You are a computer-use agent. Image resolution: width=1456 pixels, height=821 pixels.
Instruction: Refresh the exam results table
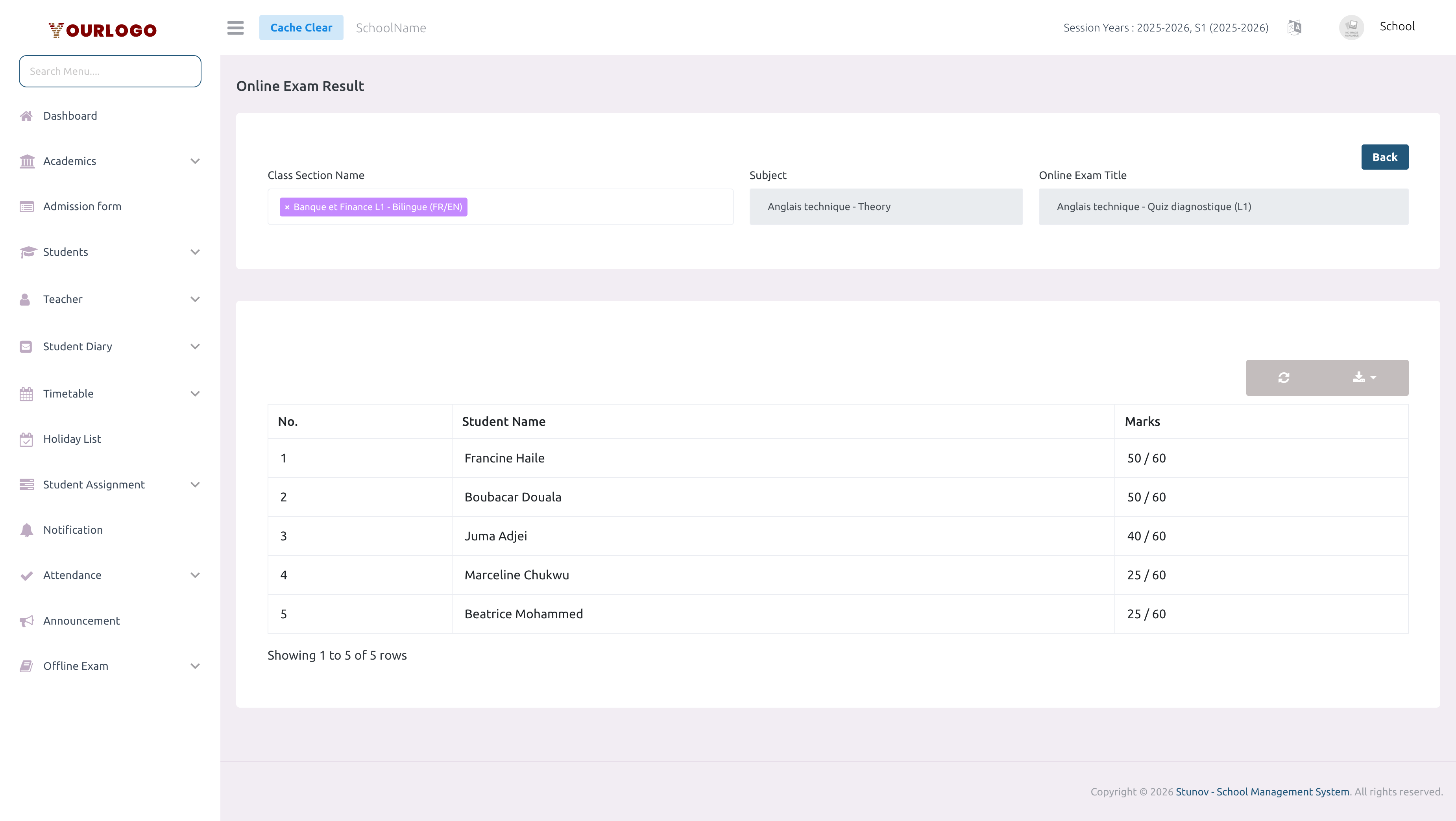pyautogui.click(x=1284, y=377)
